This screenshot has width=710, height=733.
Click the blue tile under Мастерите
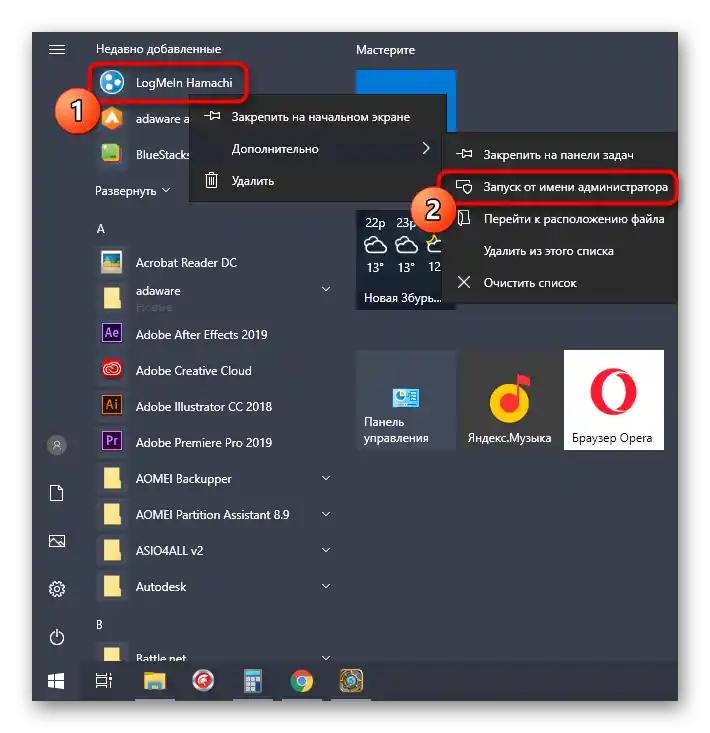[405, 83]
